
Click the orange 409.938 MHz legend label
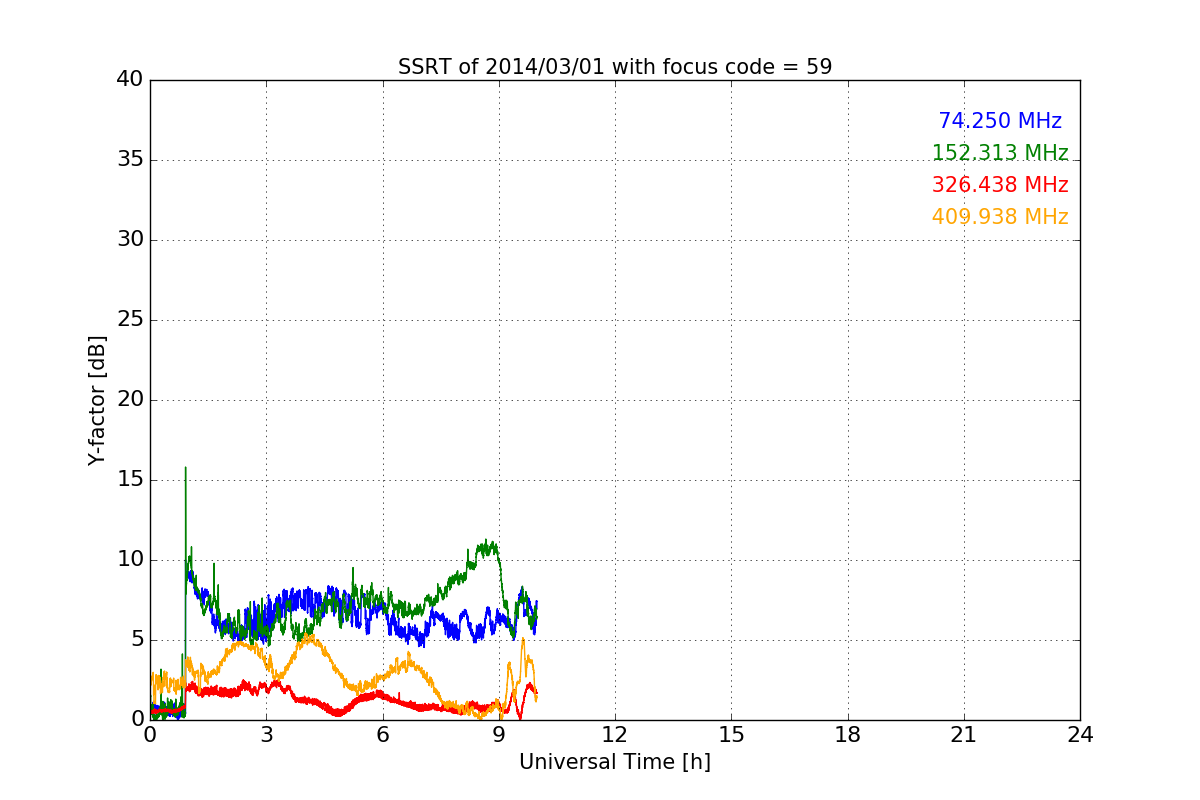pos(1000,217)
